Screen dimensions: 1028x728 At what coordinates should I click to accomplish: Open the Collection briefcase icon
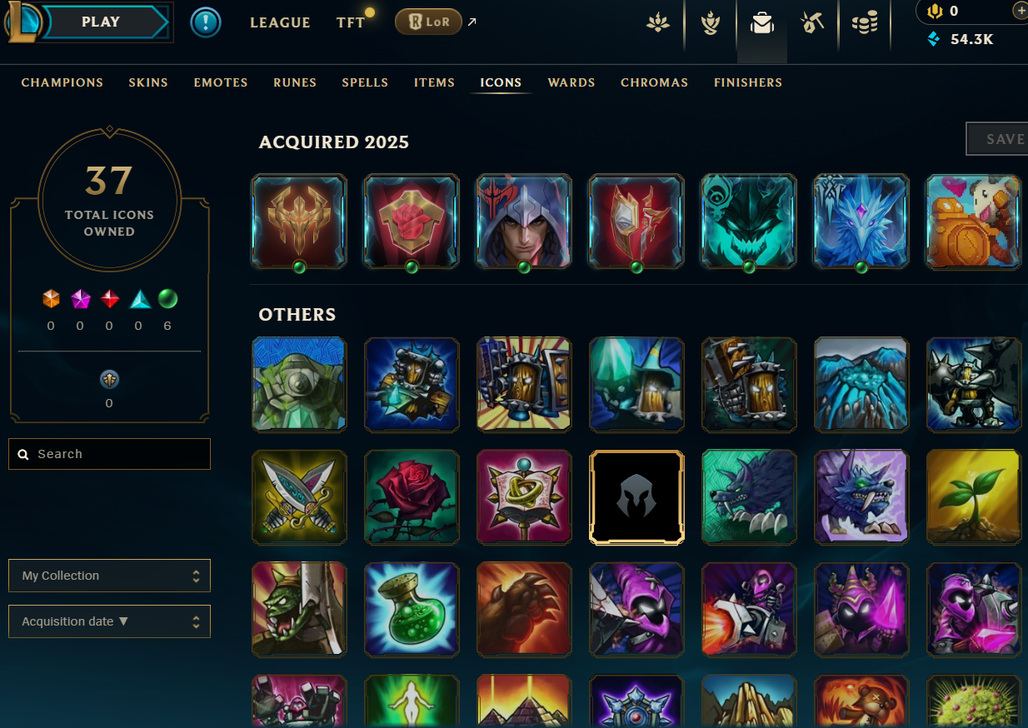pyautogui.click(x=762, y=24)
